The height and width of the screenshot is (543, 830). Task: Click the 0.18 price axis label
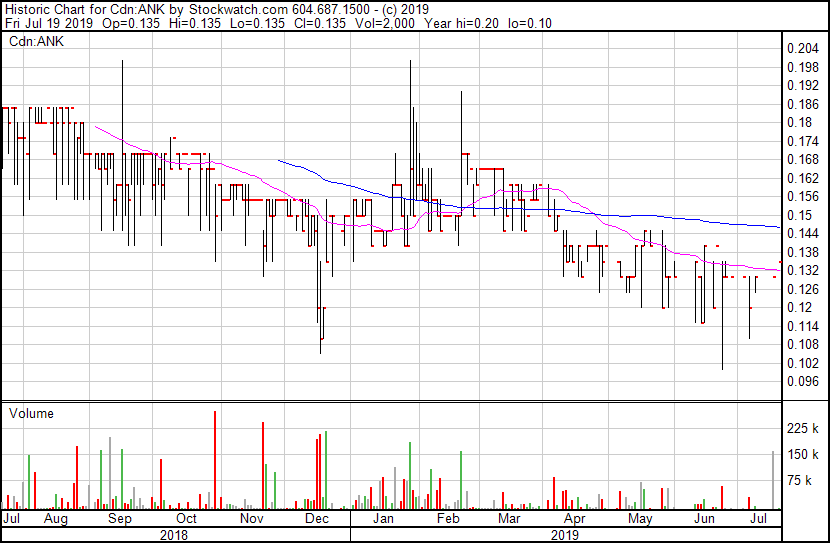point(799,122)
